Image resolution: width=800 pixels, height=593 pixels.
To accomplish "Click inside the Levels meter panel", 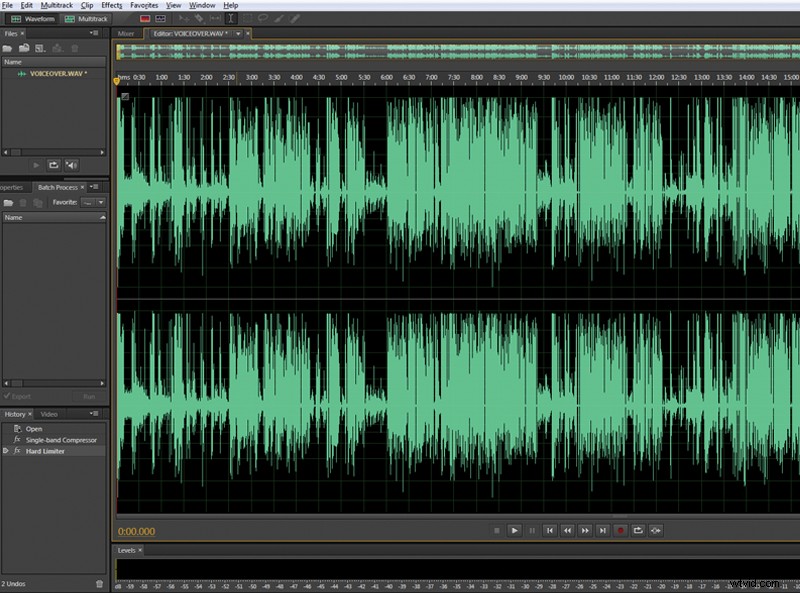I will (x=400, y=568).
